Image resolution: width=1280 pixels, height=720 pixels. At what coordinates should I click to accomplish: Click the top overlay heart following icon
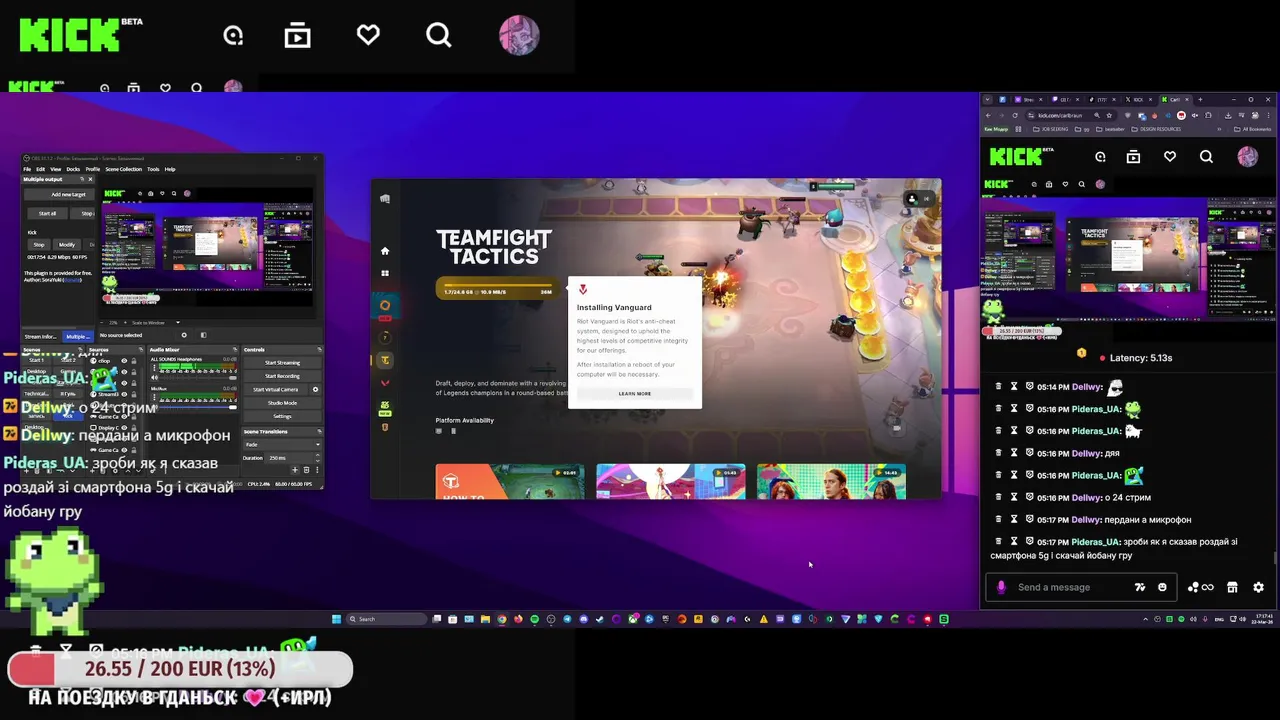pyautogui.click(x=368, y=35)
